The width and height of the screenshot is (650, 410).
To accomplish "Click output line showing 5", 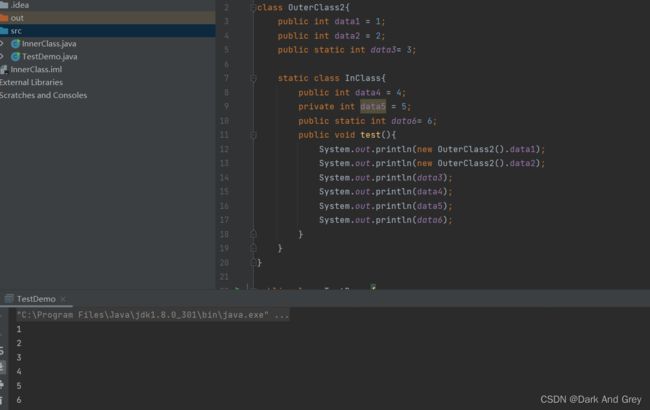I will [19, 386].
